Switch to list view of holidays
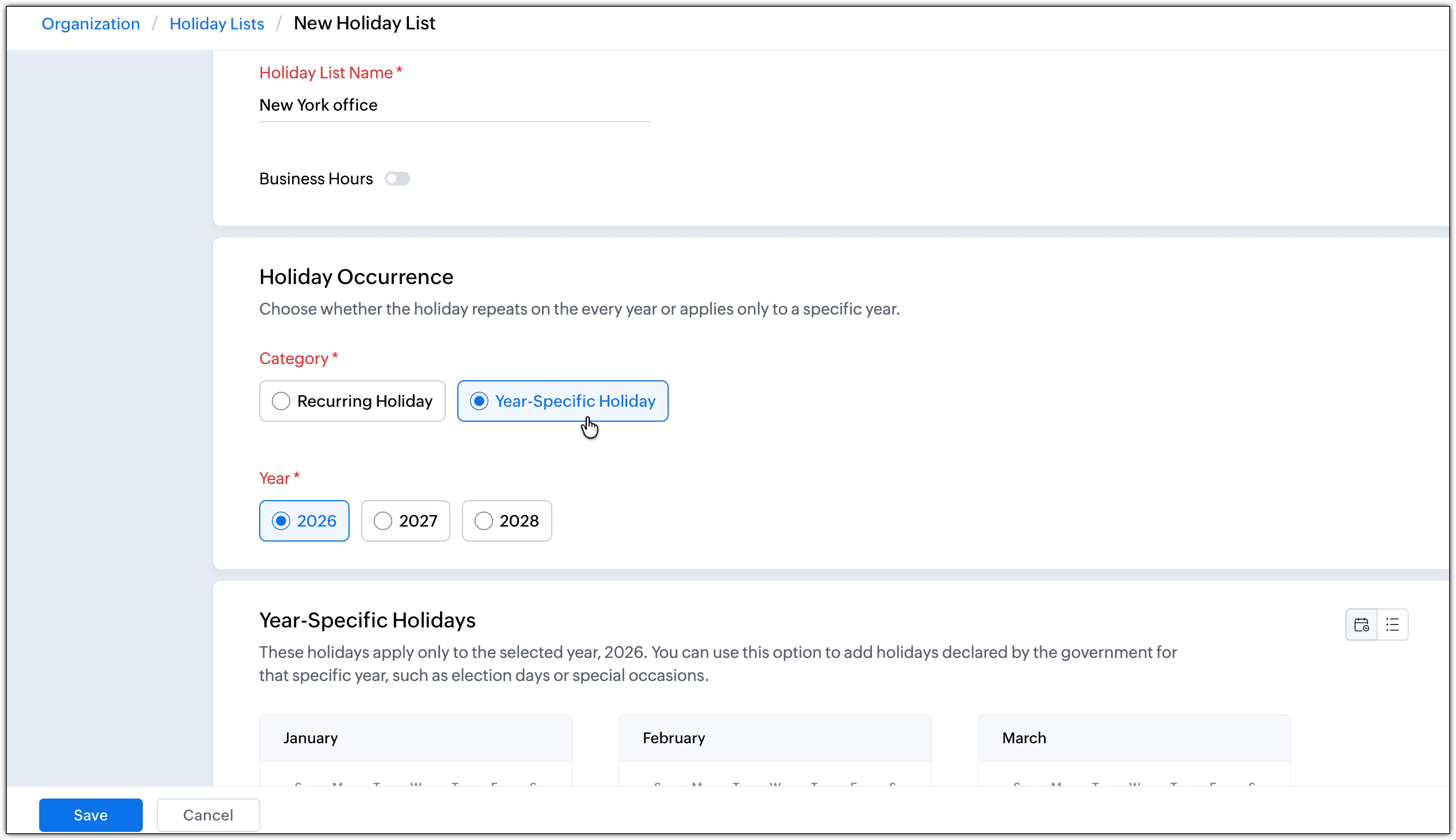 pyautogui.click(x=1393, y=624)
